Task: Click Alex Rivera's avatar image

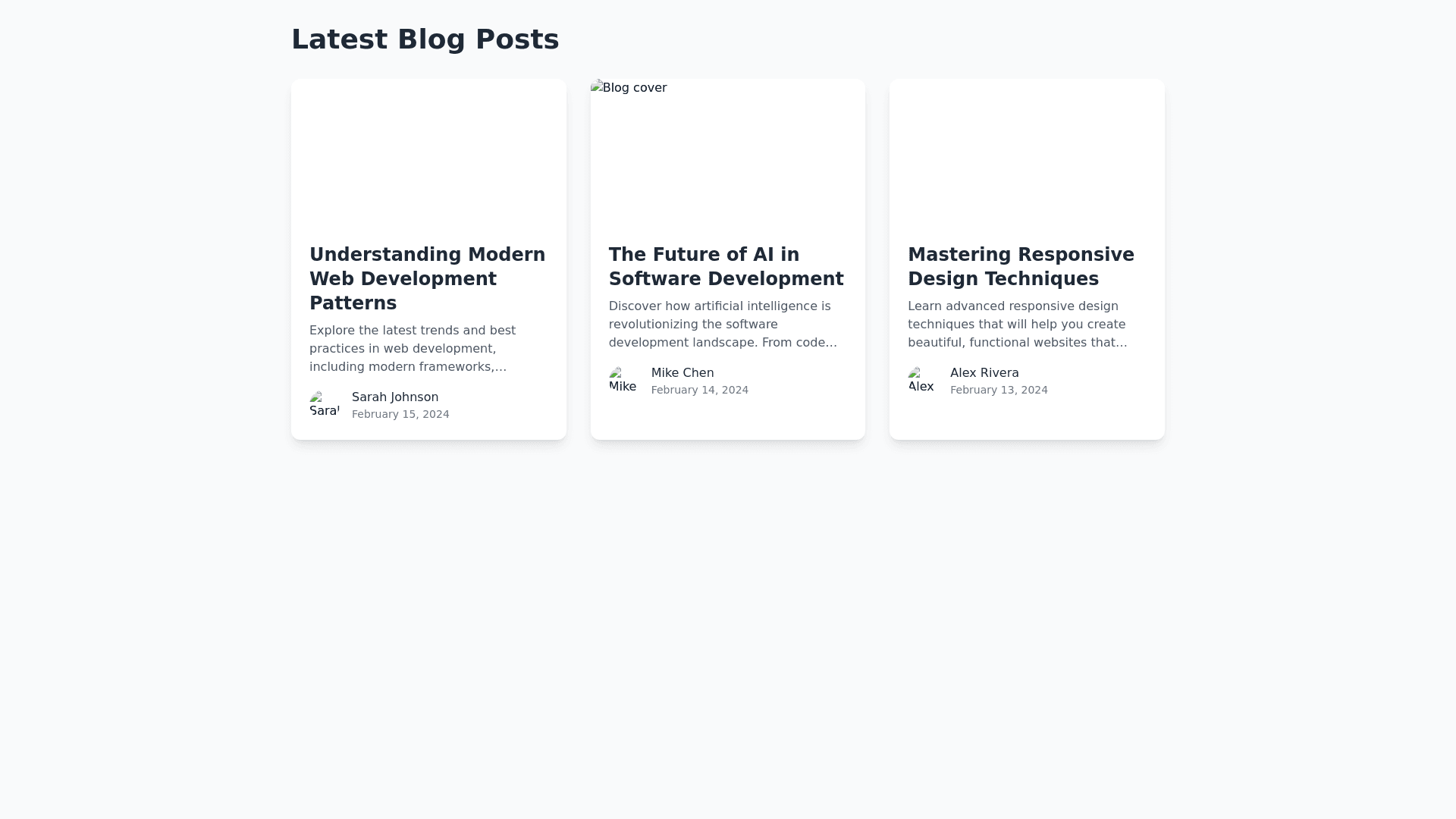Action: click(x=922, y=381)
